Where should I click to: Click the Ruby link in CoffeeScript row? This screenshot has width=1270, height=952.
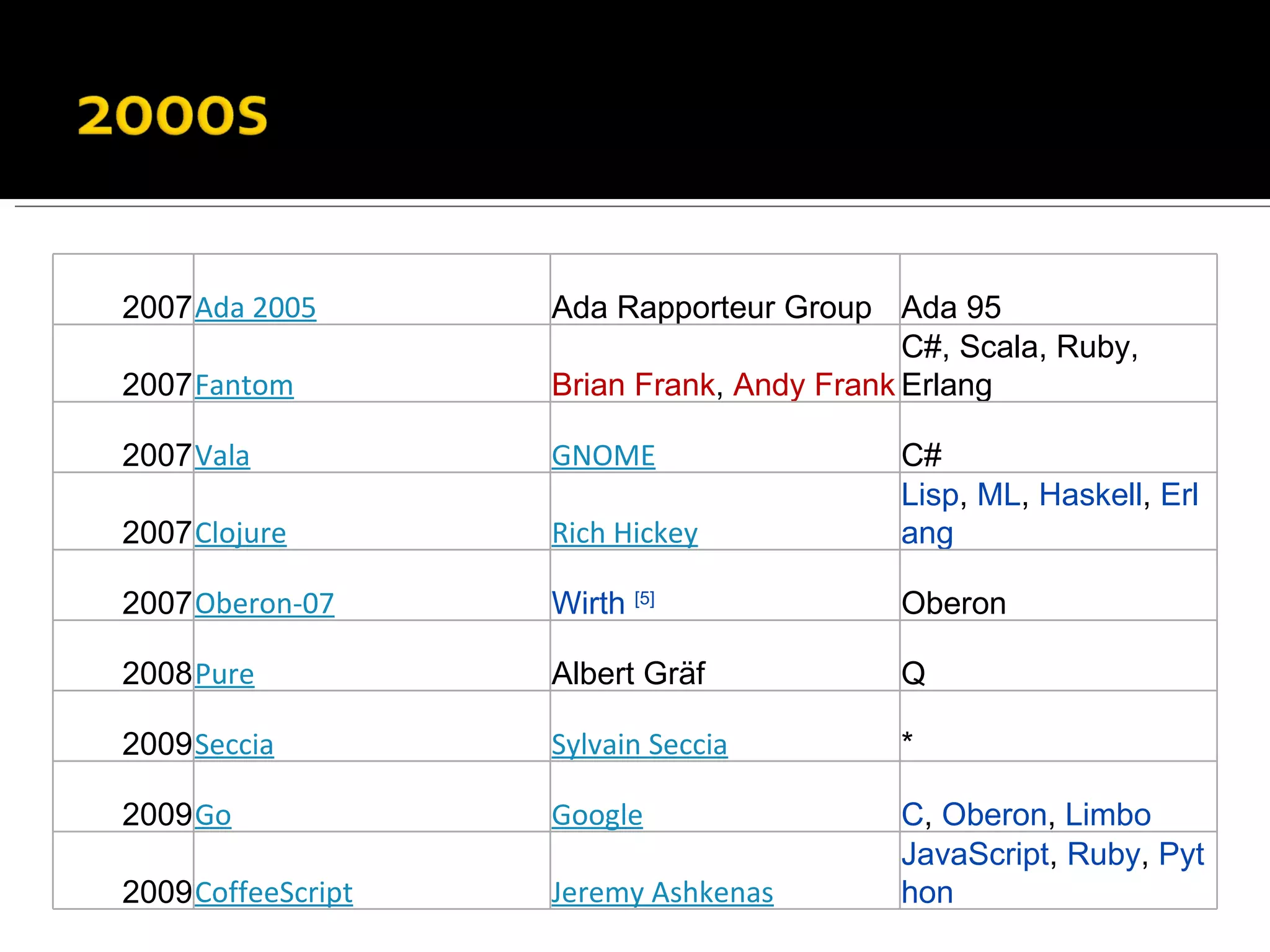click(x=1104, y=855)
